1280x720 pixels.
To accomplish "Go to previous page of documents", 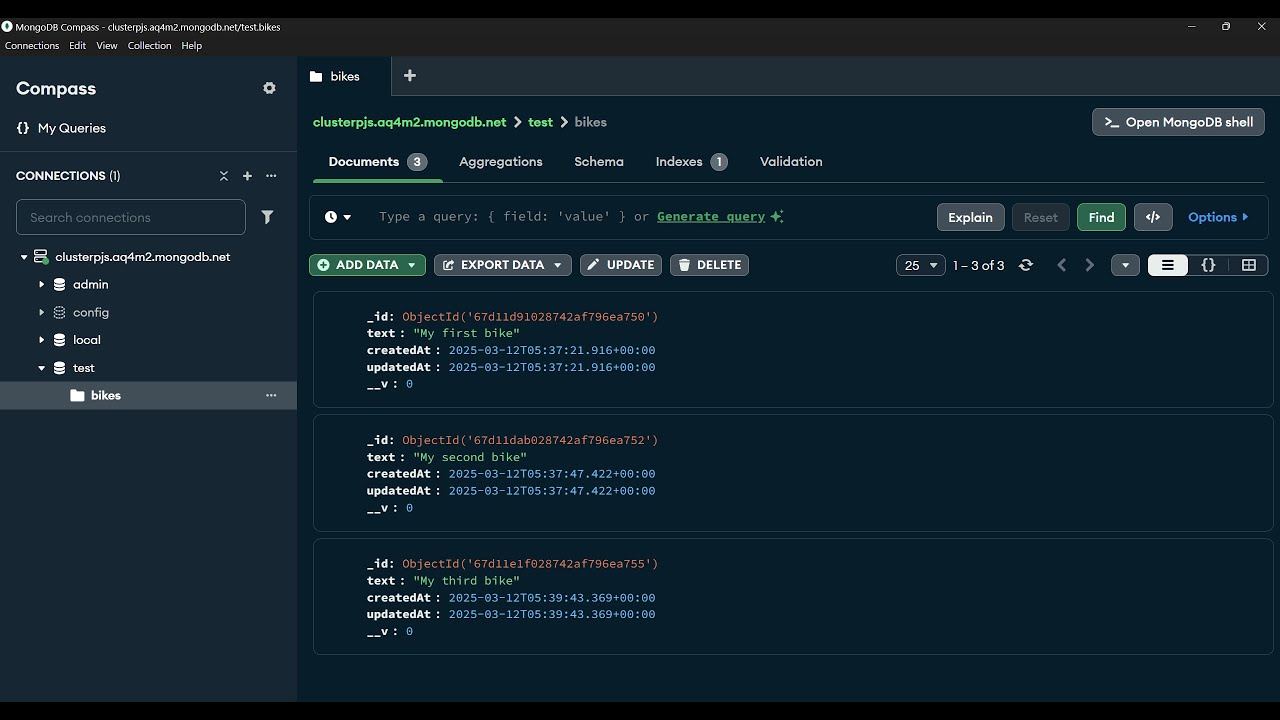I will (x=1062, y=265).
